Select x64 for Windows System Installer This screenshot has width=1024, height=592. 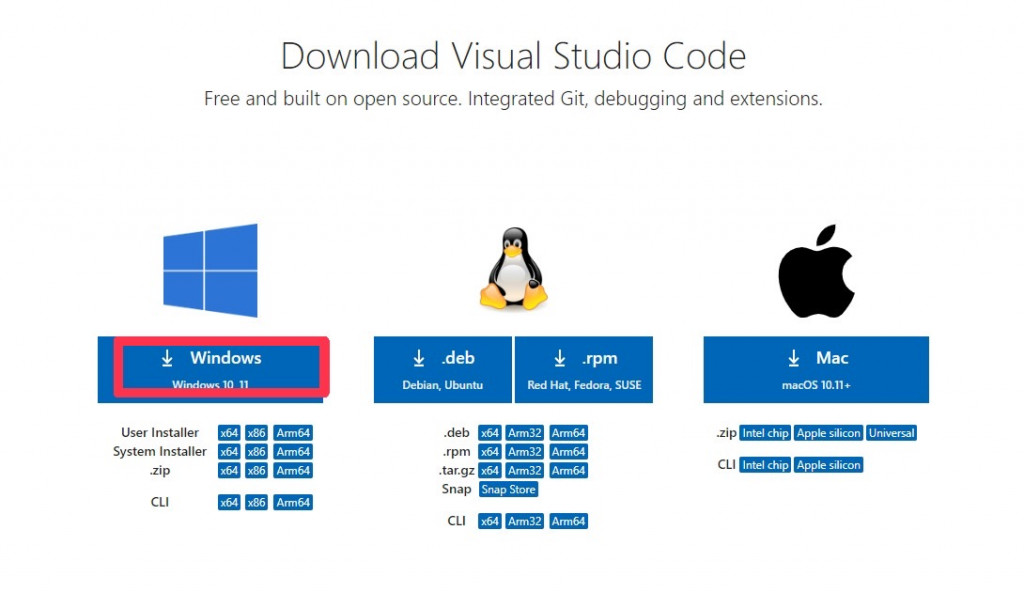coord(229,452)
